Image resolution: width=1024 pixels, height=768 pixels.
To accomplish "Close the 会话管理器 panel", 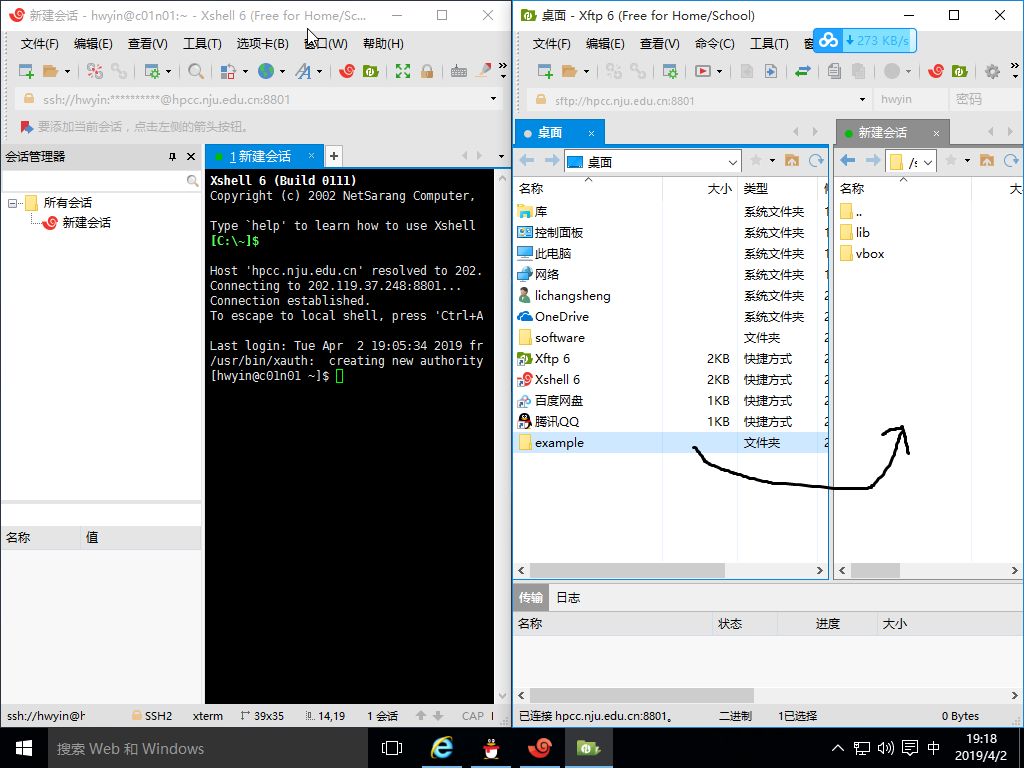I will click(x=191, y=157).
